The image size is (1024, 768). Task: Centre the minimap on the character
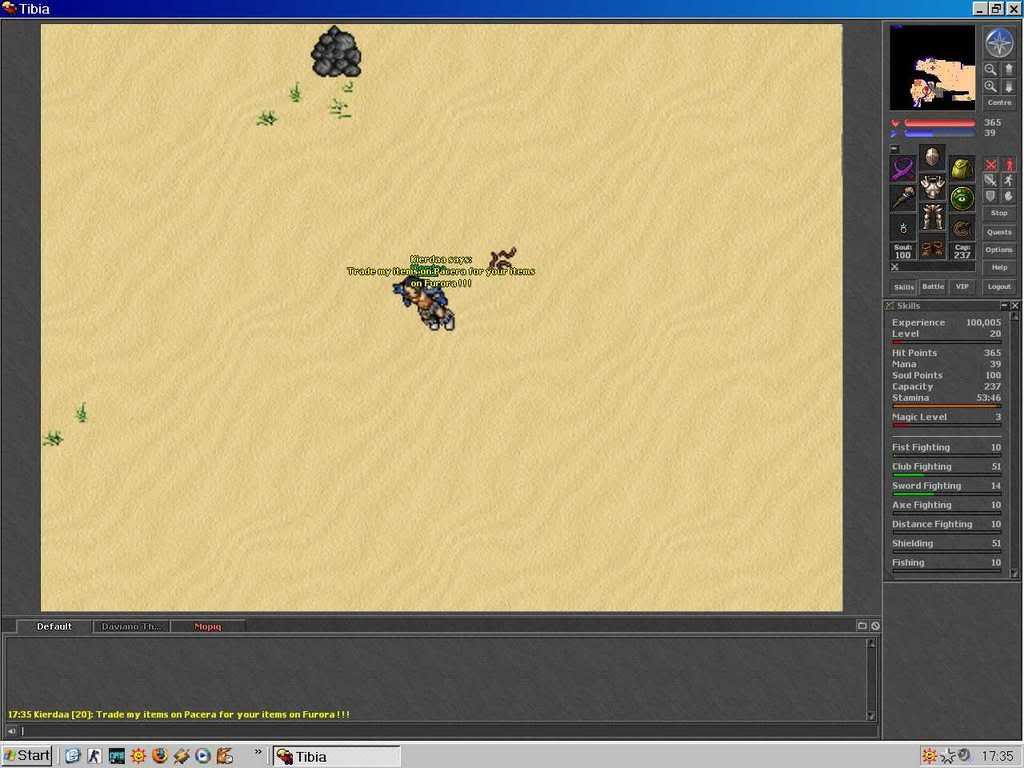[999, 103]
